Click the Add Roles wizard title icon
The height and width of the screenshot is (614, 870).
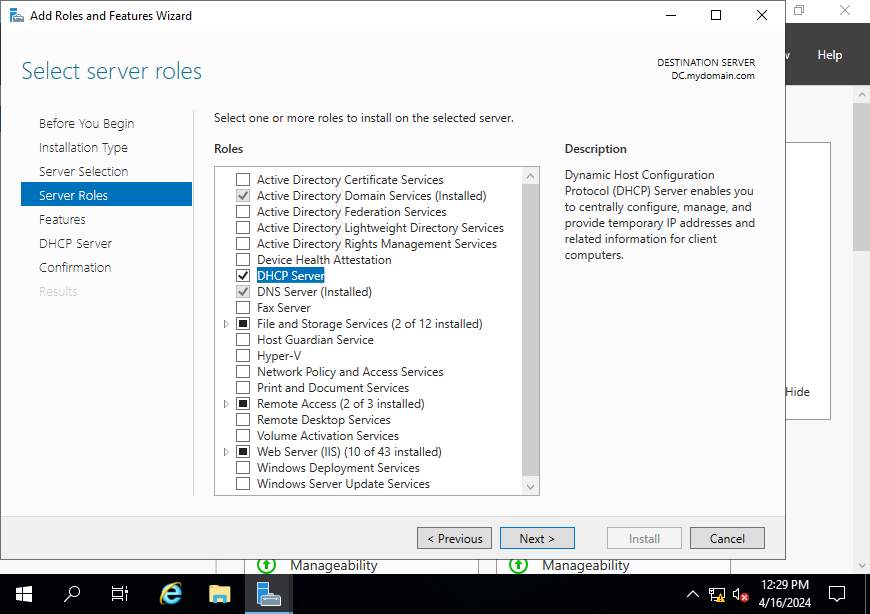pyautogui.click(x=17, y=16)
